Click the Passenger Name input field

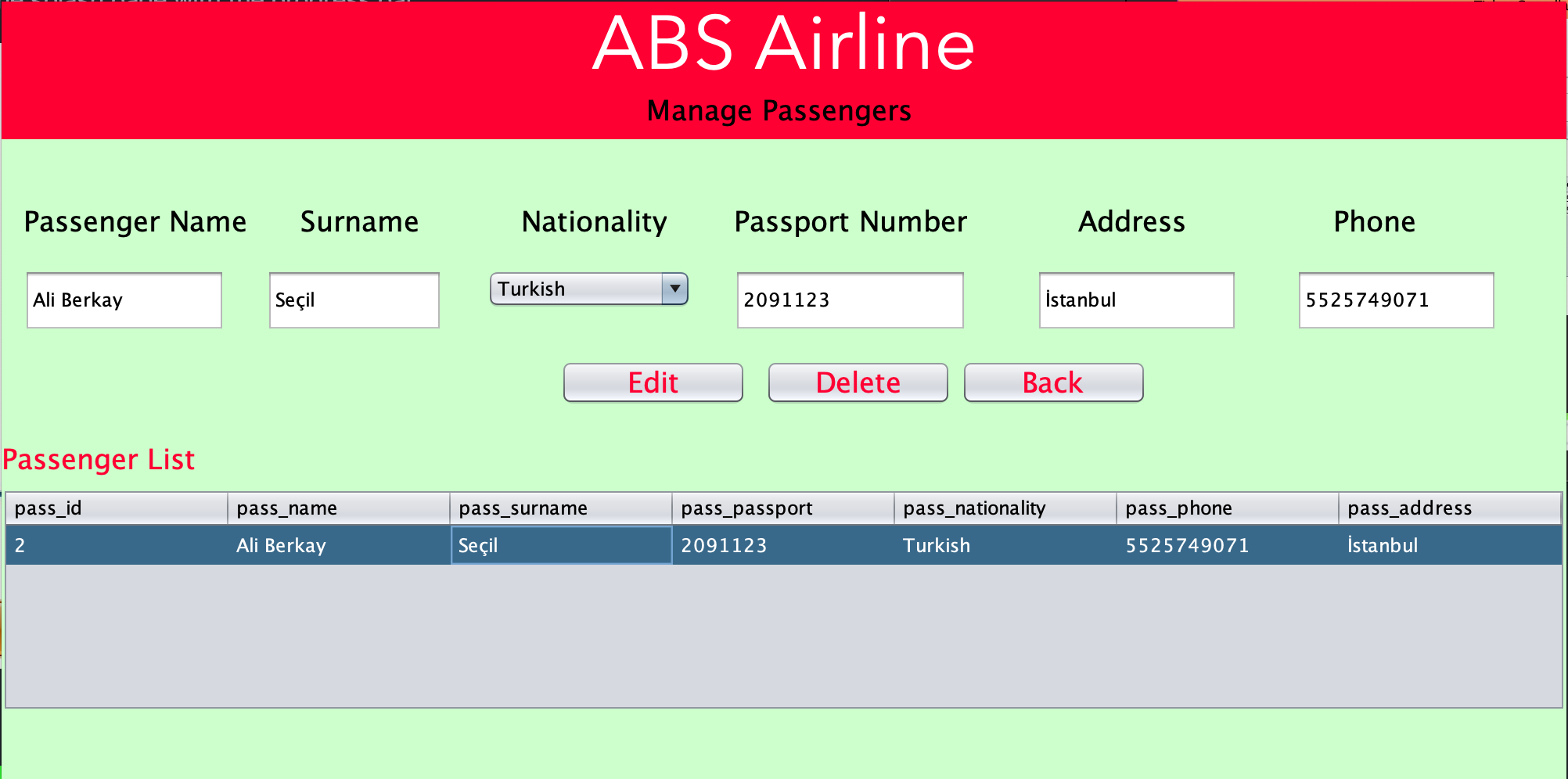124,300
